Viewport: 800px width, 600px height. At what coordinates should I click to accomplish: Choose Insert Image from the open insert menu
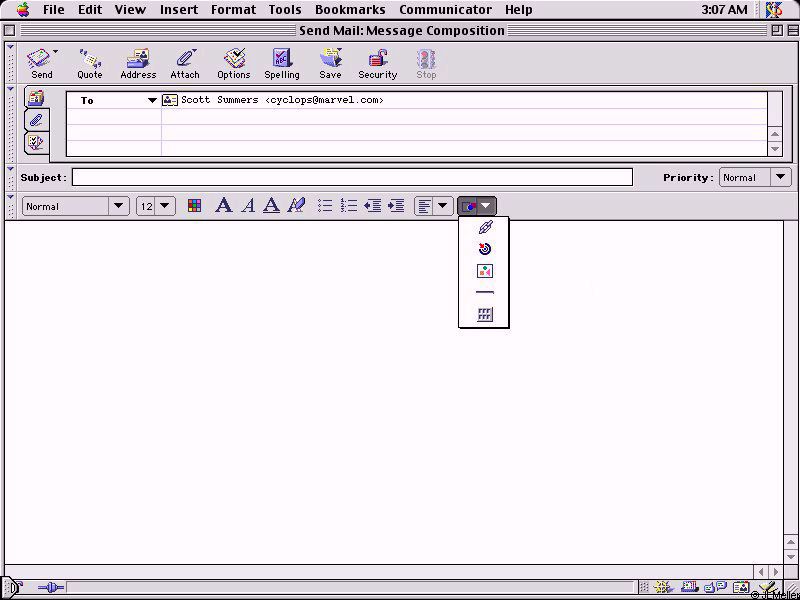(x=485, y=271)
